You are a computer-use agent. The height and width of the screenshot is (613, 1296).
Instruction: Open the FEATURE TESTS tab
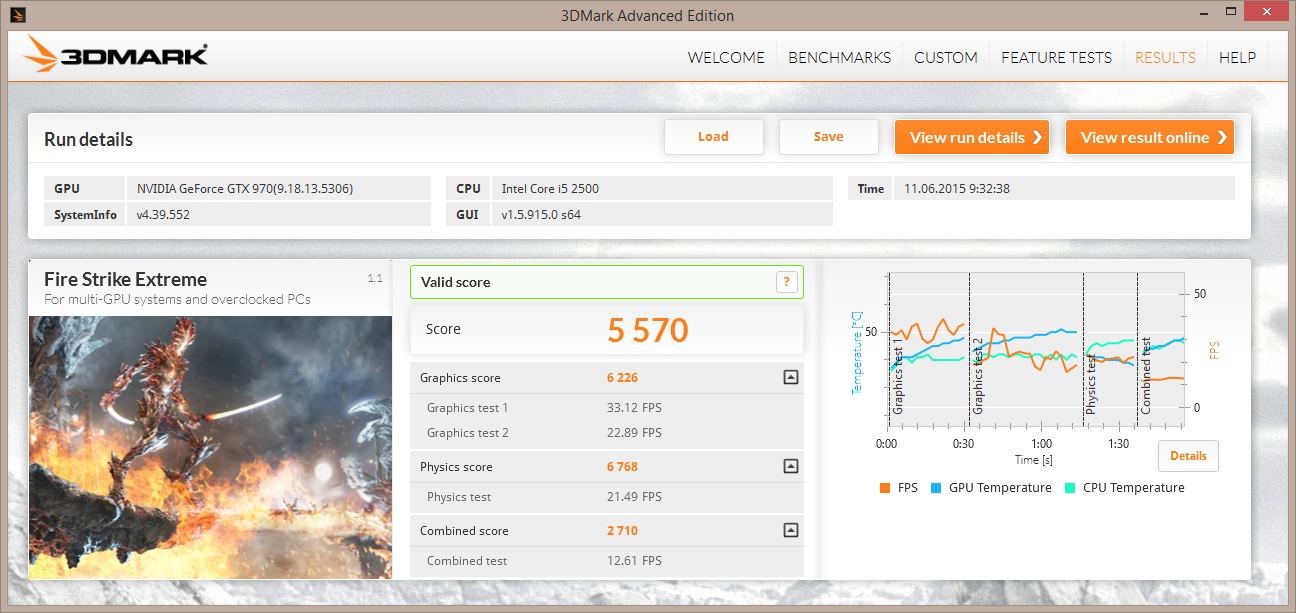1056,58
